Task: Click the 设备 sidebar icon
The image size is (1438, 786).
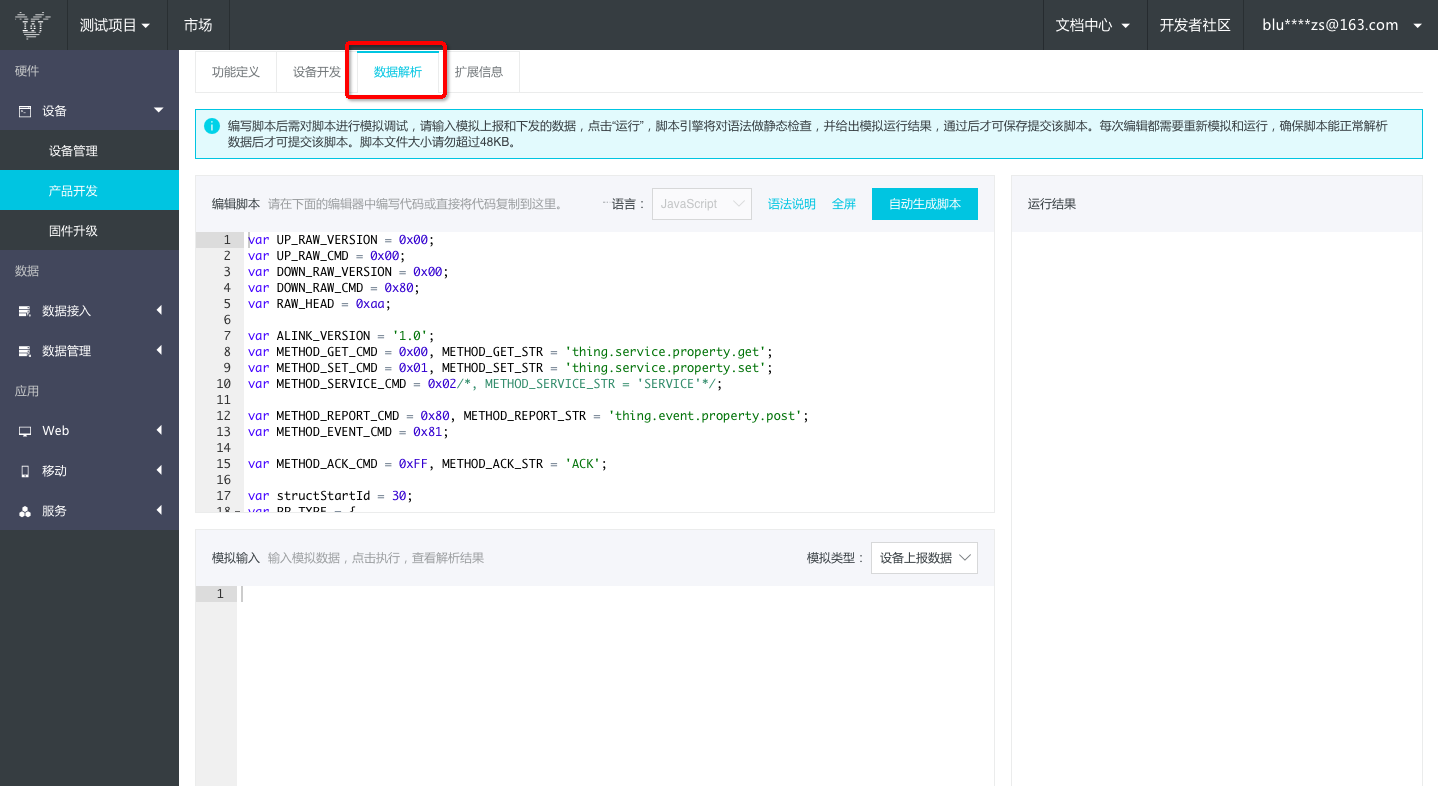Action: (25, 111)
